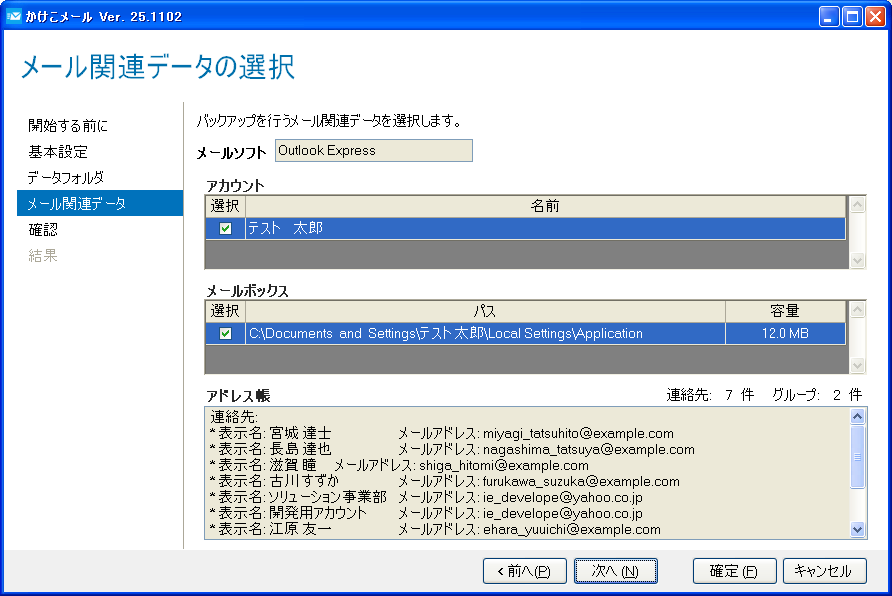Open the 確認 step in sidebar
Screen dimensions: 892x596
pyautogui.click(x=43, y=230)
